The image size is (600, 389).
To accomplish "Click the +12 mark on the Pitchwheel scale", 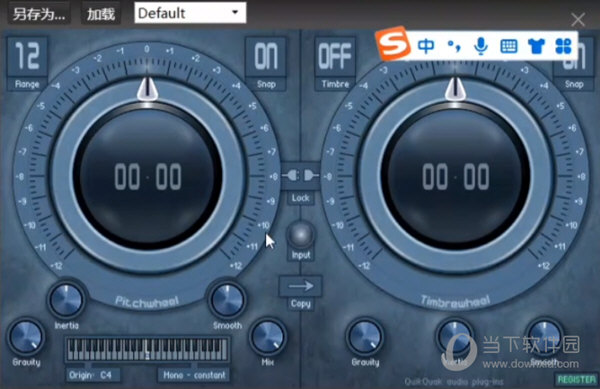I will click(x=236, y=265).
